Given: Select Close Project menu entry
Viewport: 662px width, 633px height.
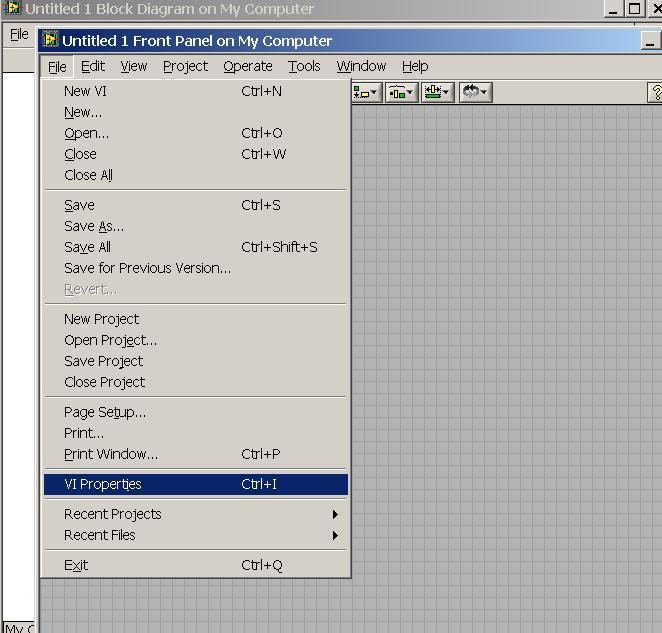Looking at the screenshot, I should point(196,382).
